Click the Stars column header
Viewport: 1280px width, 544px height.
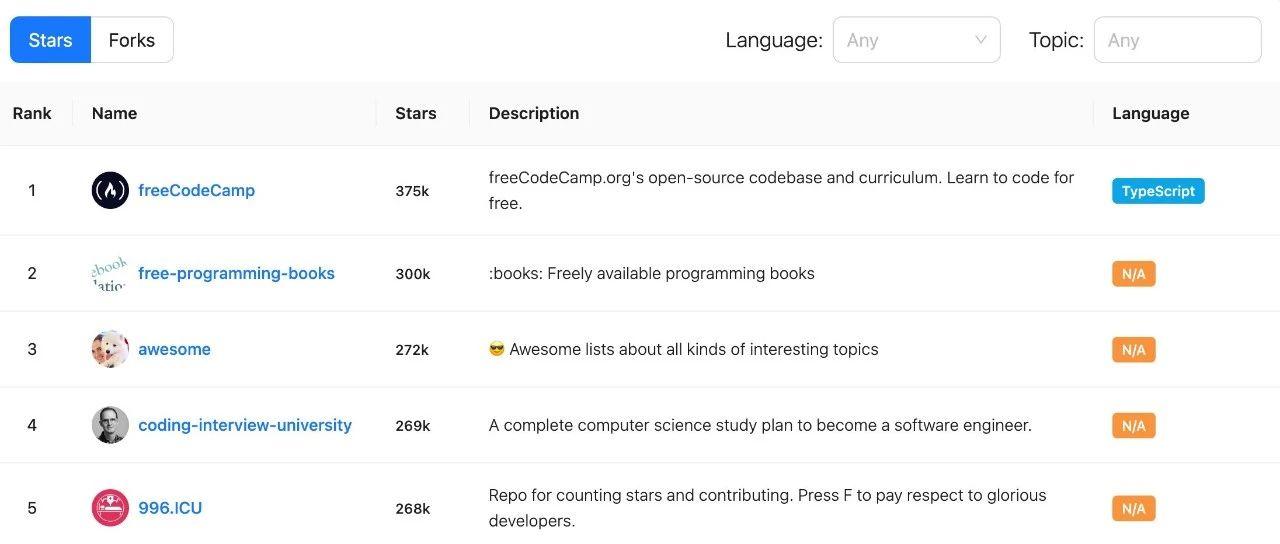416,113
